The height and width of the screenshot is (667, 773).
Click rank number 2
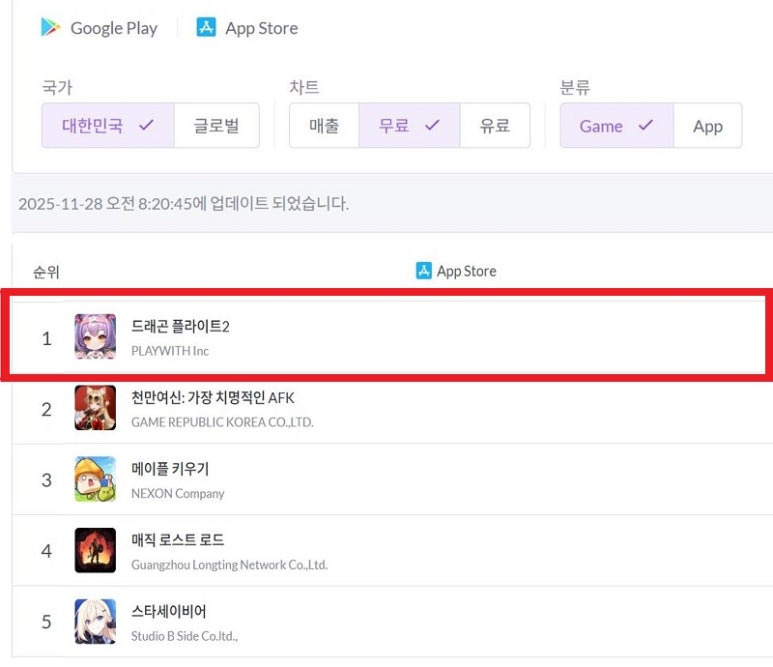pyautogui.click(x=46, y=410)
